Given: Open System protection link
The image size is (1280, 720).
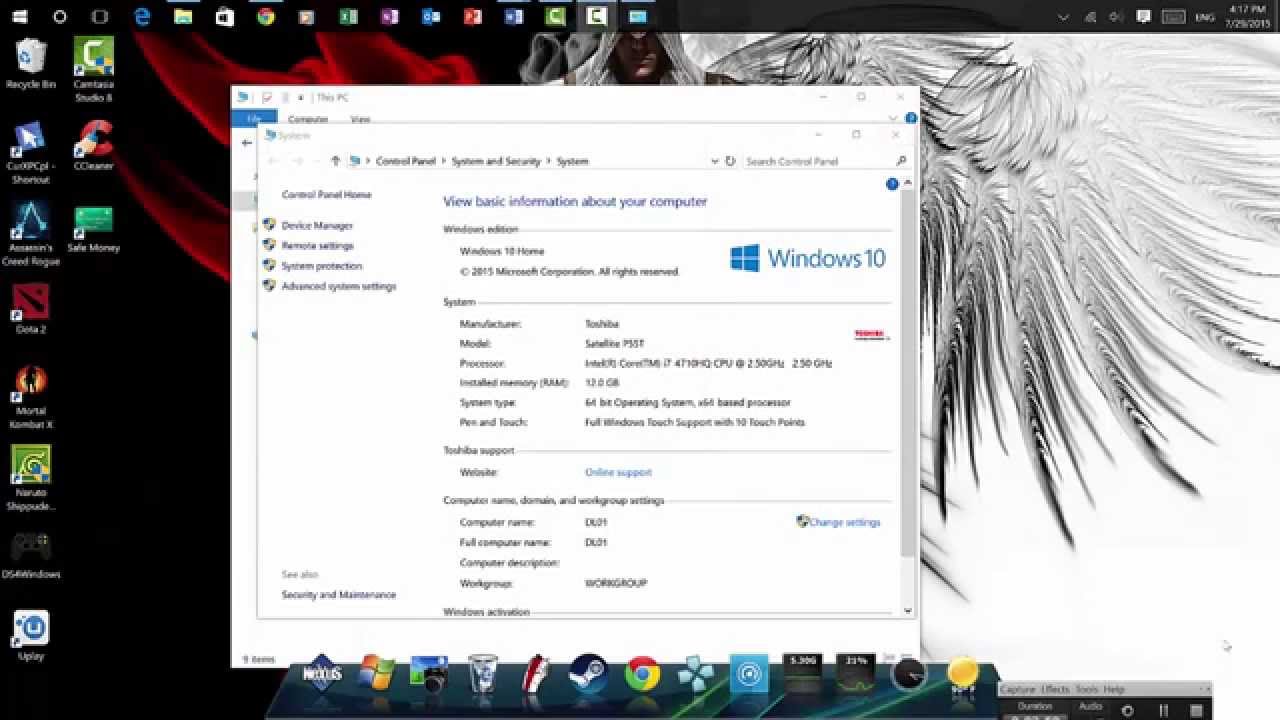Looking at the screenshot, I should pyautogui.click(x=321, y=266).
